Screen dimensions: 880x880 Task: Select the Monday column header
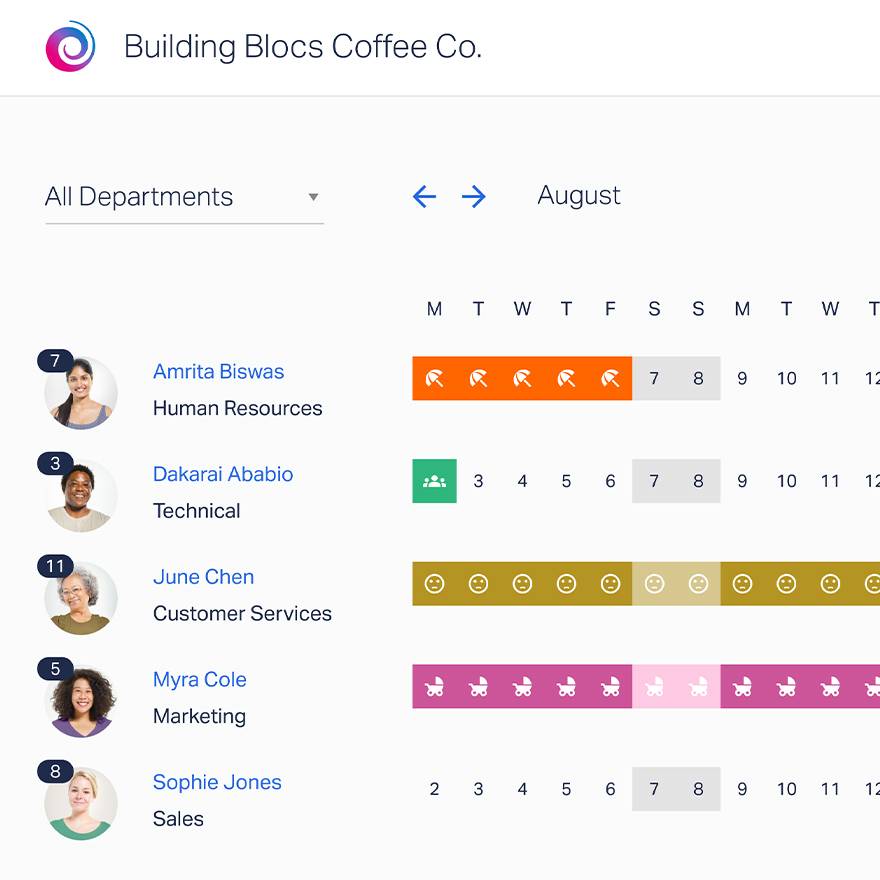click(434, 309)
